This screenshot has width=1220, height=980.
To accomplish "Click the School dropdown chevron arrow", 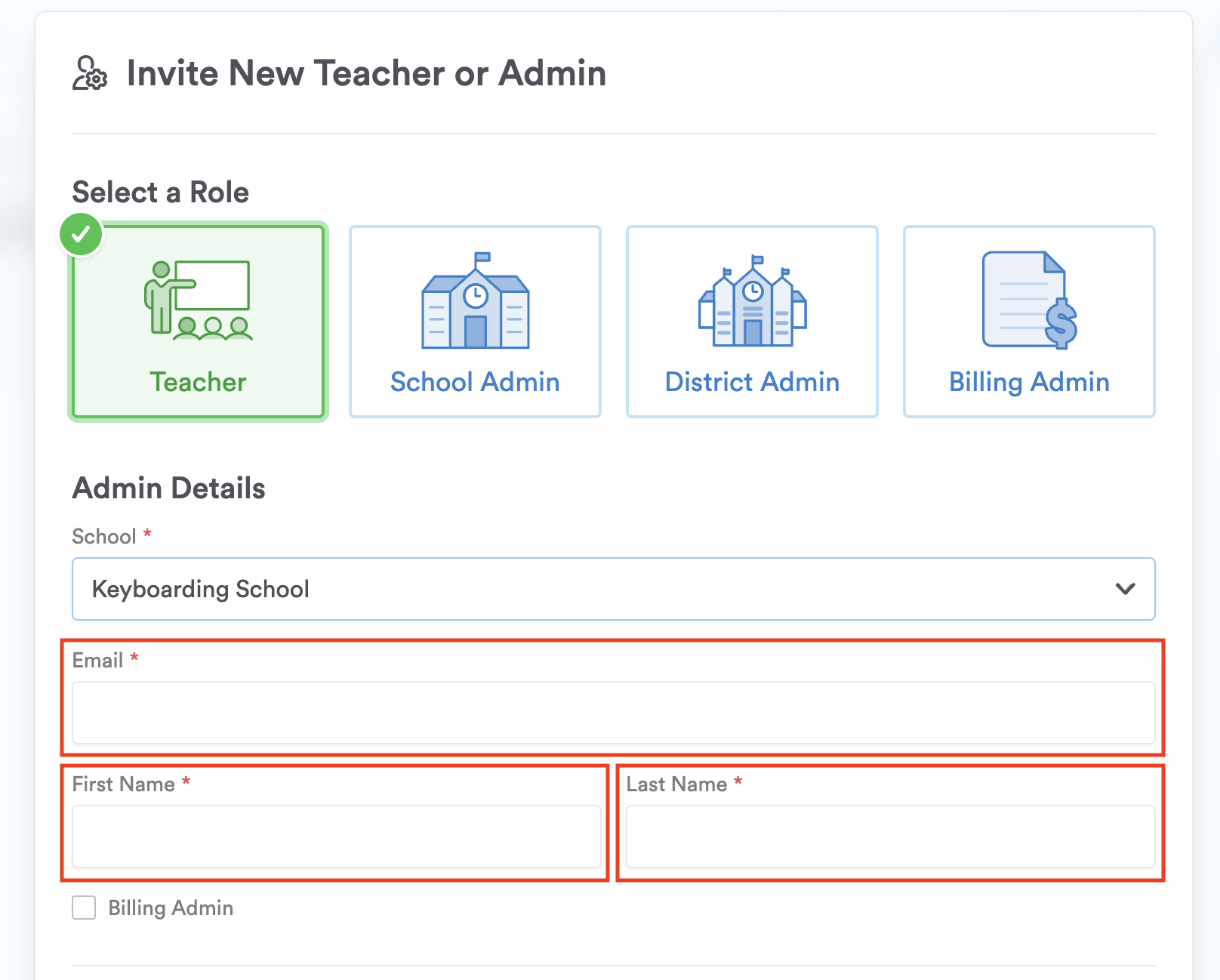I will (x=1125, y=589).
